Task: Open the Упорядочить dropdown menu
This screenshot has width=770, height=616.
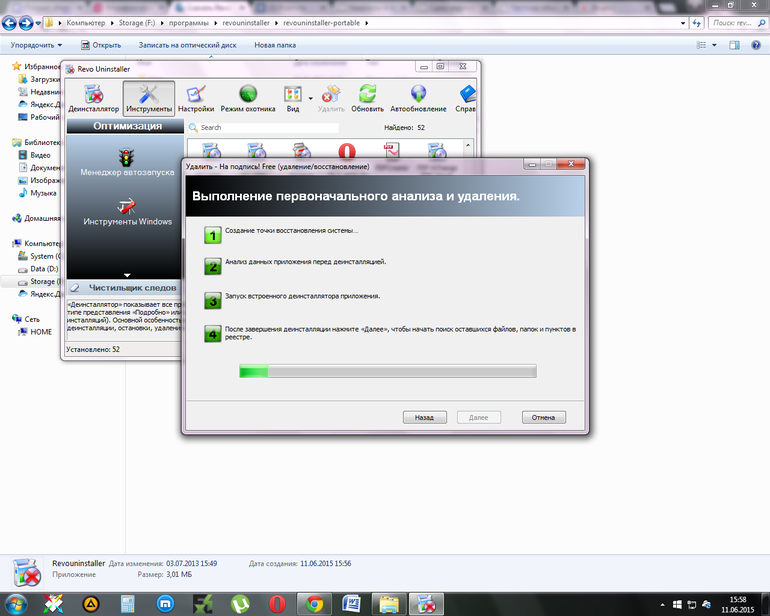Action: 36,45
